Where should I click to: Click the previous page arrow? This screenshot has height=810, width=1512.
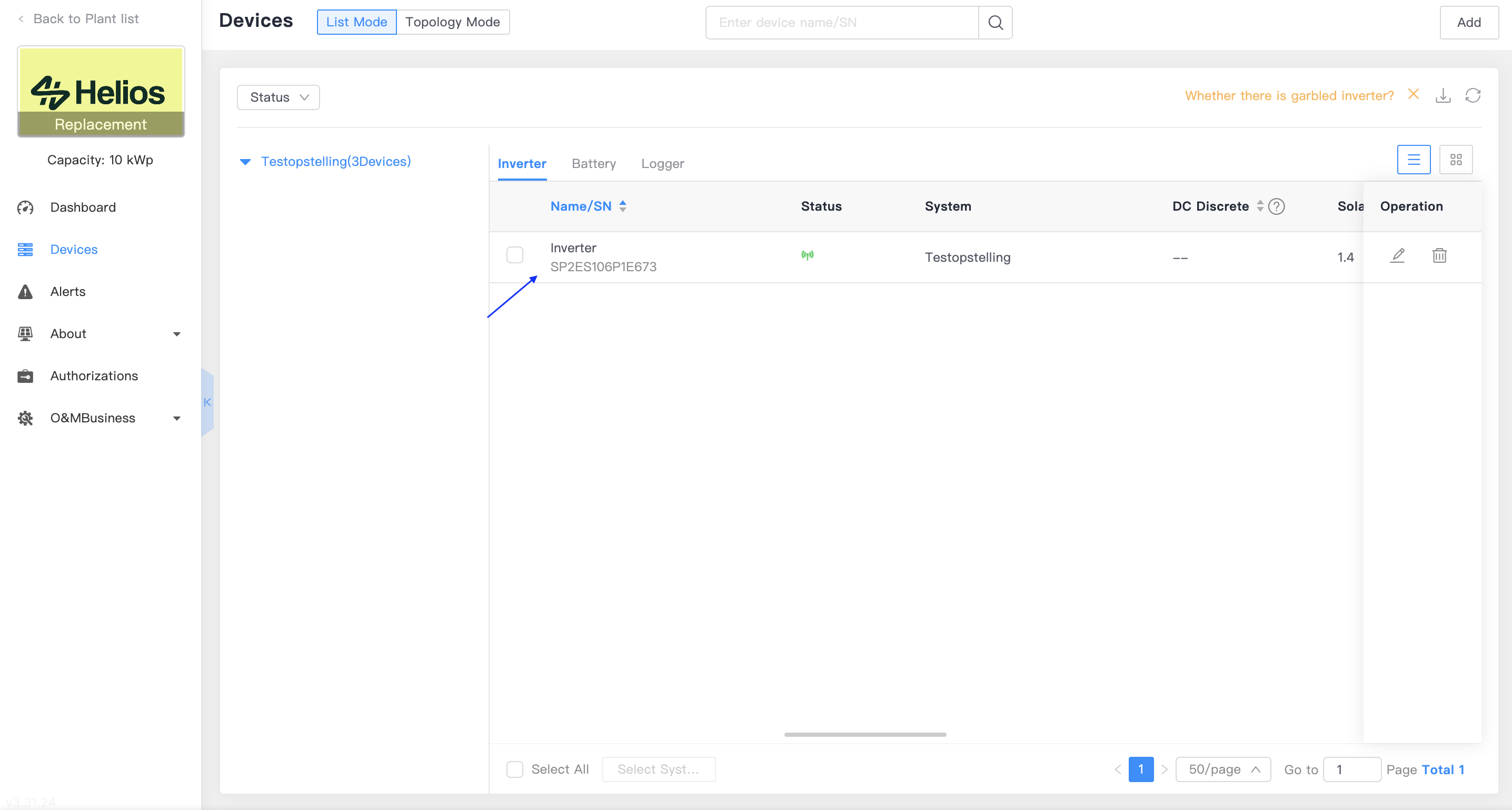tap(1118, 769)
